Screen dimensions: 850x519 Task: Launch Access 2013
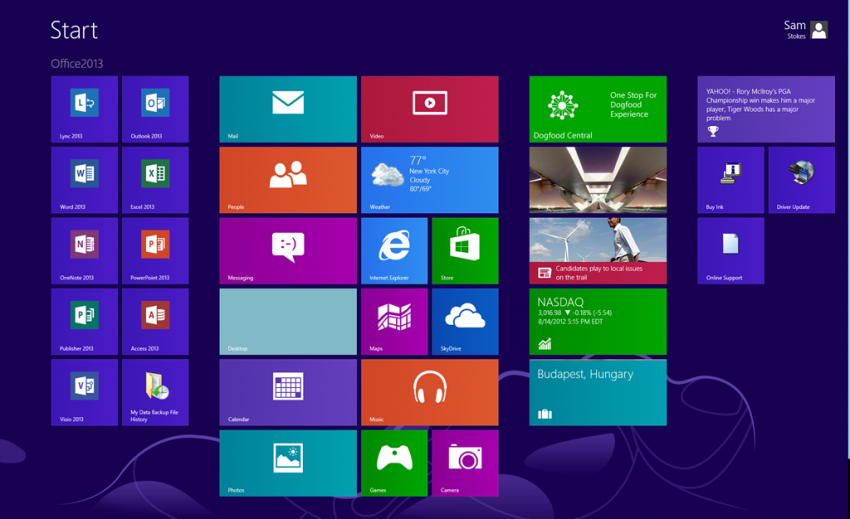[155, 322]
